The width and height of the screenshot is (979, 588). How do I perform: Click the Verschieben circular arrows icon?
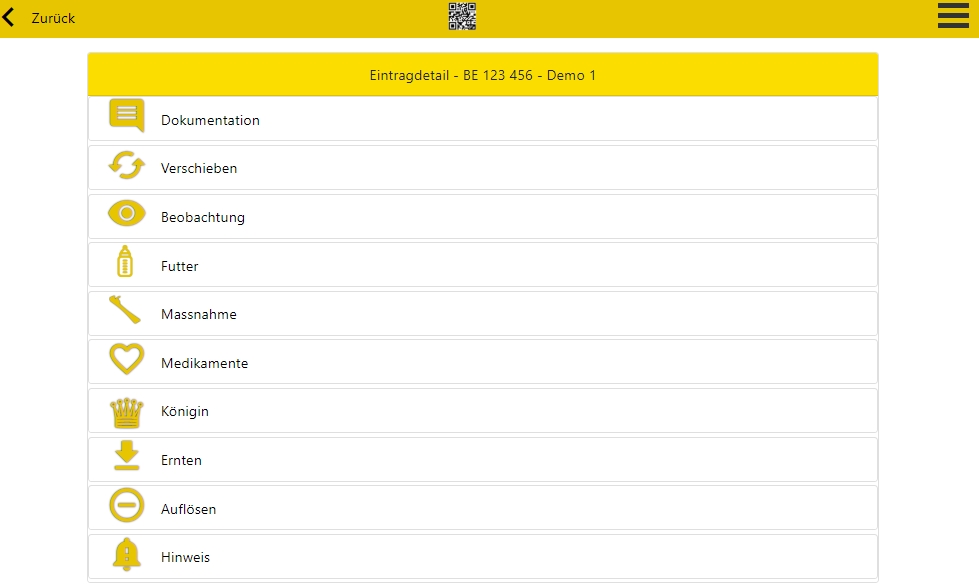click(x=127, y=166)
